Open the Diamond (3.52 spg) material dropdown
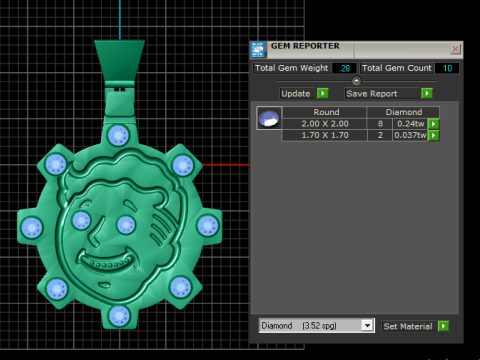Viewport: 480px width, 360px height. (x=367, y=325)
